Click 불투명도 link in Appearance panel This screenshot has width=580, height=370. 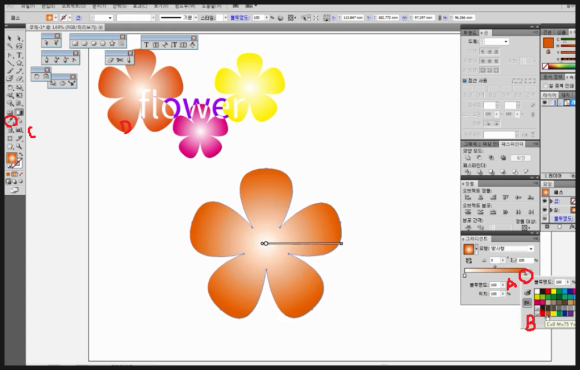pyautogui.click(x=563, y=219)
